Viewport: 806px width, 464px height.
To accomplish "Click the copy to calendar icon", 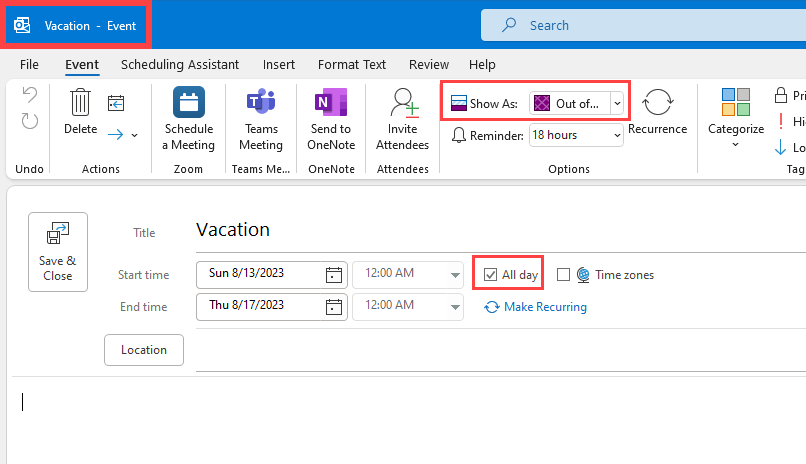I will [x=116, y=103].
